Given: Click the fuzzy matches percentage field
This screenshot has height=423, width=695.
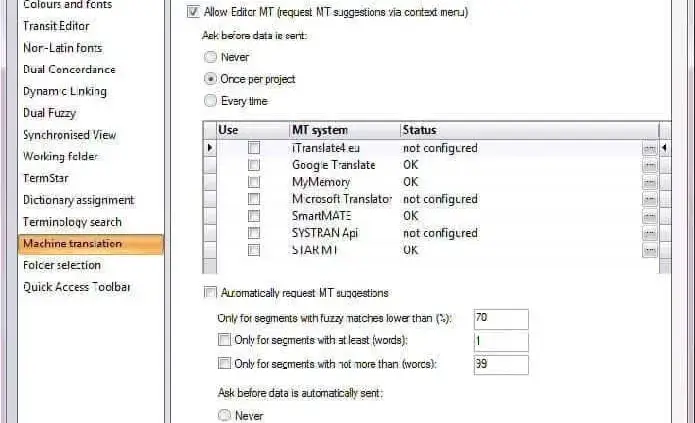Looking at the screenshot, I should (501, 319).
